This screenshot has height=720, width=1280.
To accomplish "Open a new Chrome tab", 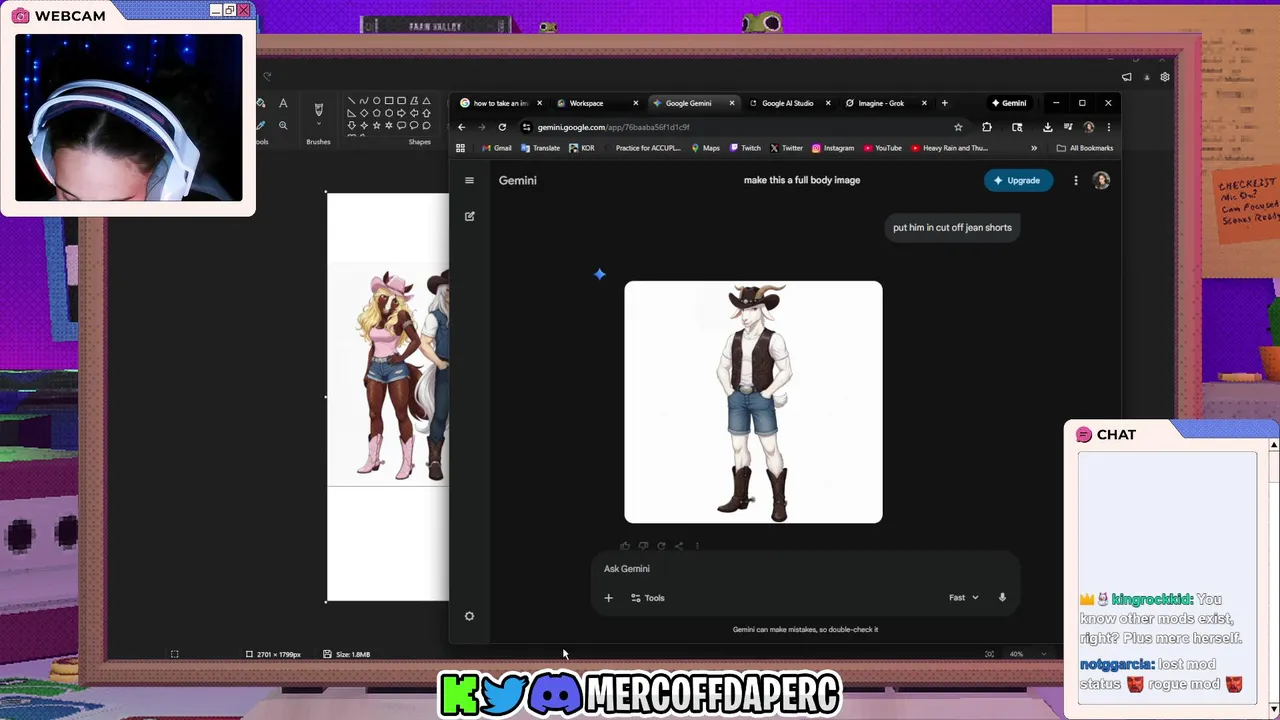I will click(944, 103).
